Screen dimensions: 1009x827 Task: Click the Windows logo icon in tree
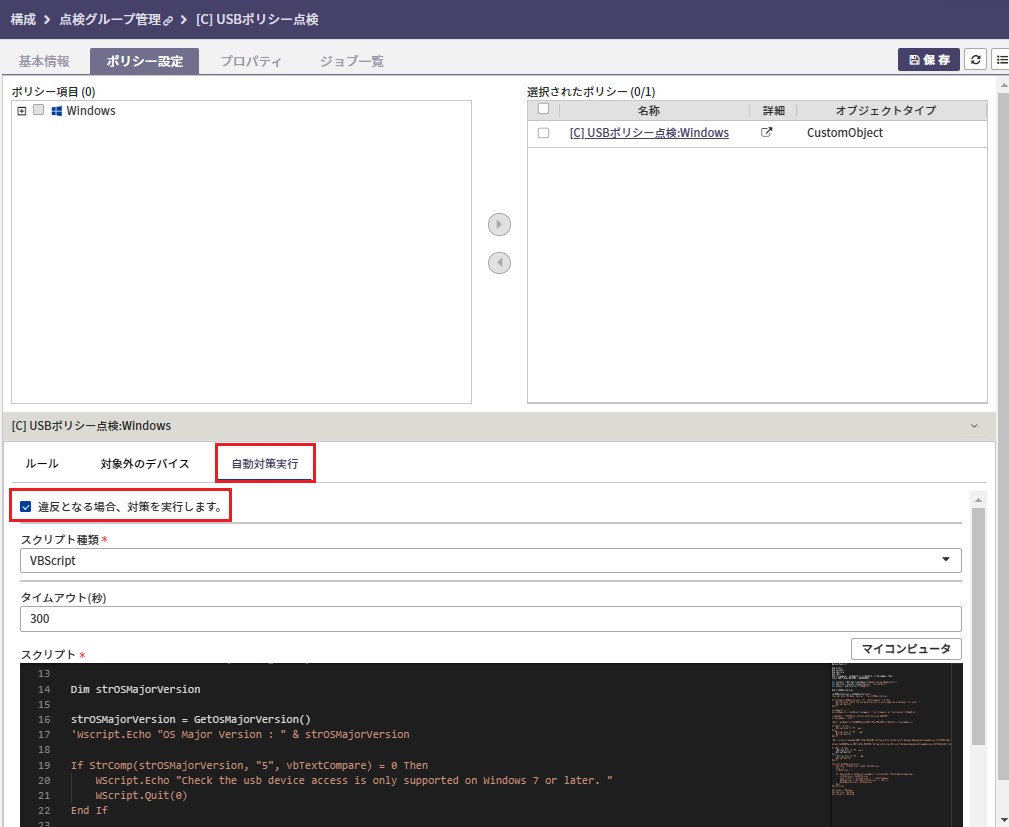click(57, 111)
